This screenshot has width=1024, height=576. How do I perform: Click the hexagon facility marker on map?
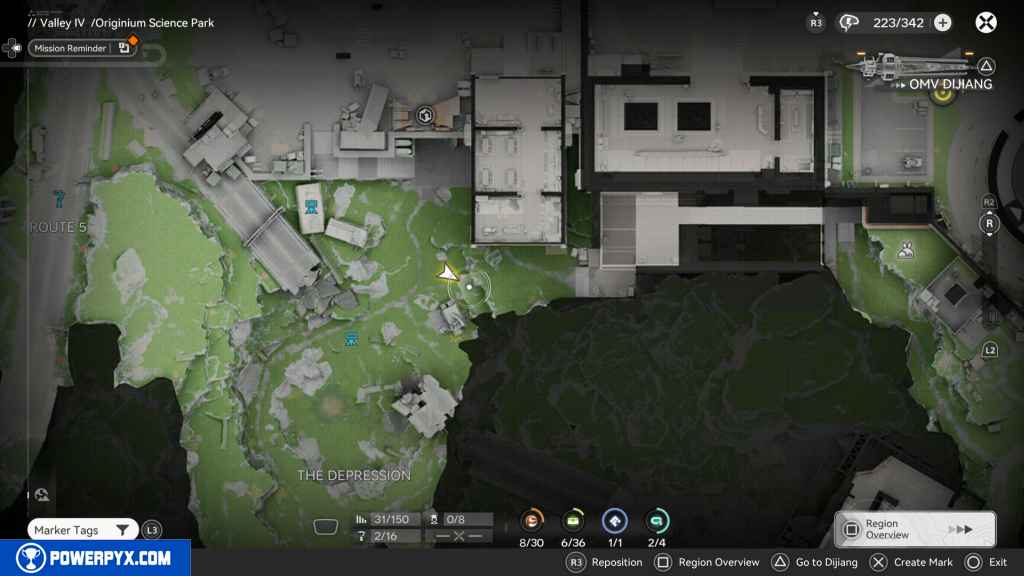tap(425, 116)
